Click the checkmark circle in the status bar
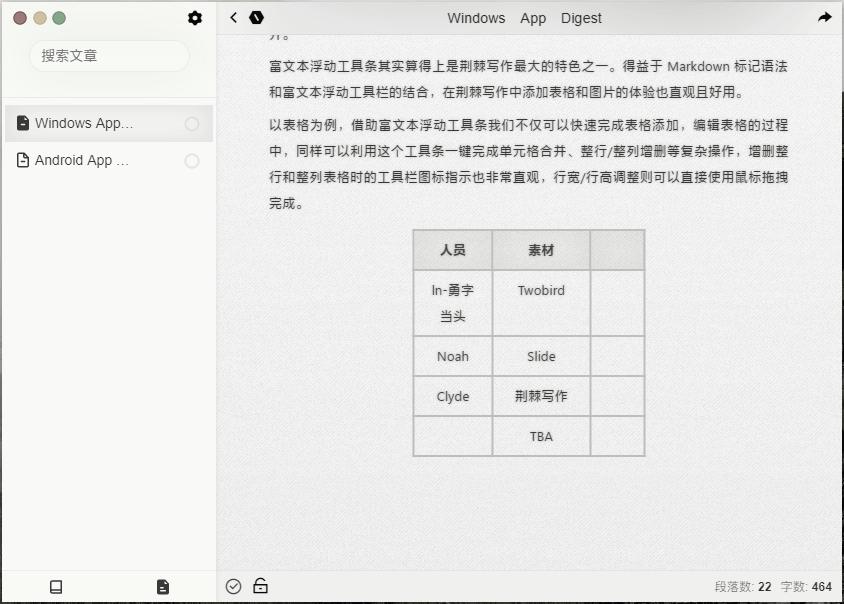This screenshot has height=604, width=844. pyautogui.click(x=233, y=586)
